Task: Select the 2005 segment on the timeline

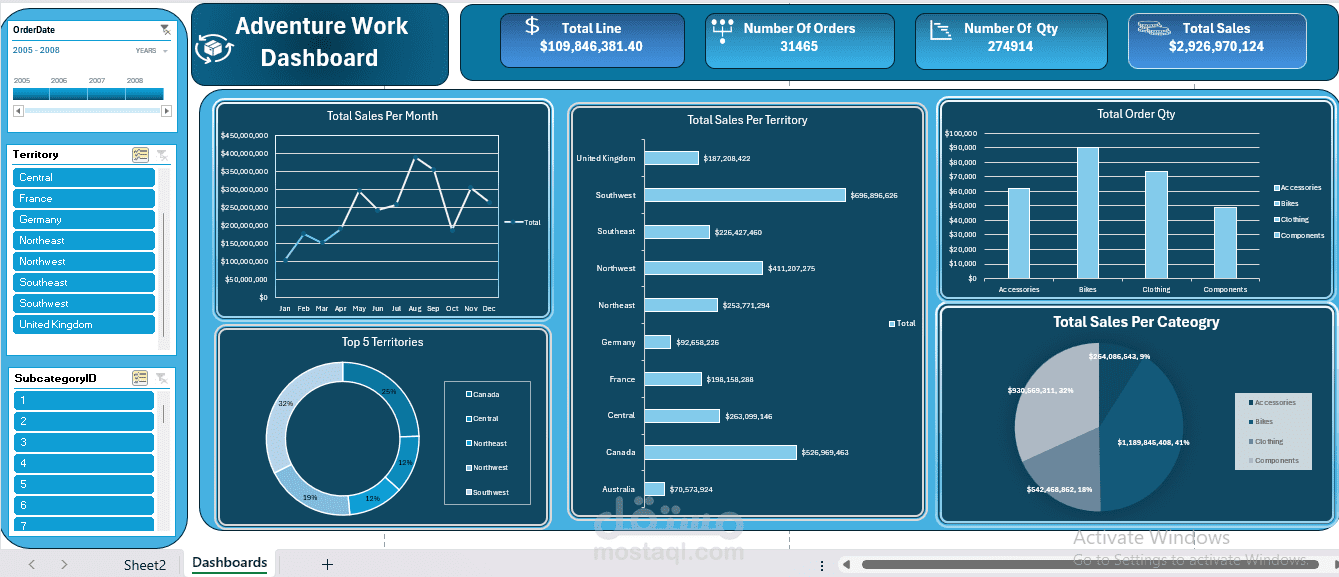Action: click(x=31, y=94)
